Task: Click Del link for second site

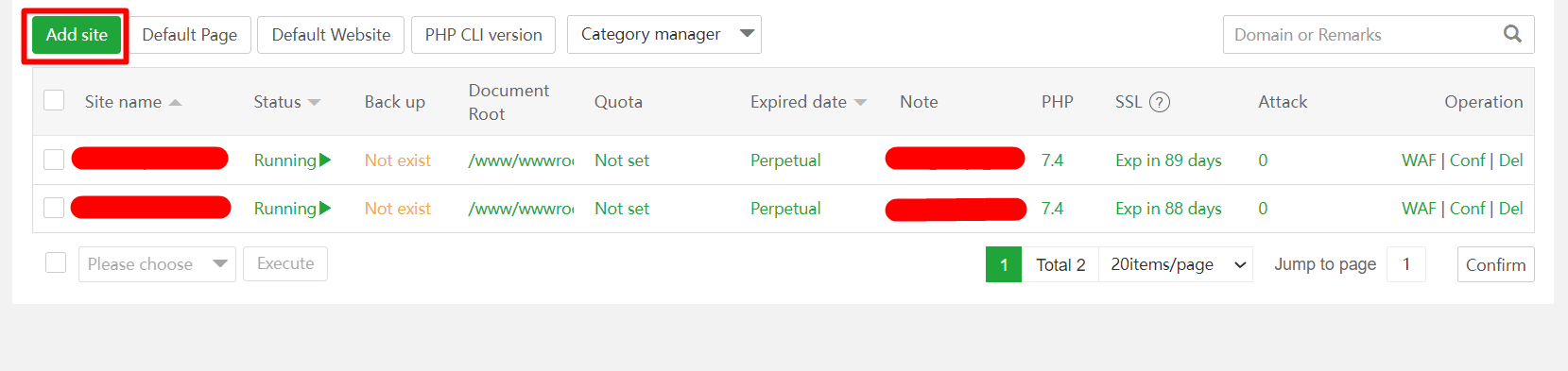Action: tap(1510, 209)
